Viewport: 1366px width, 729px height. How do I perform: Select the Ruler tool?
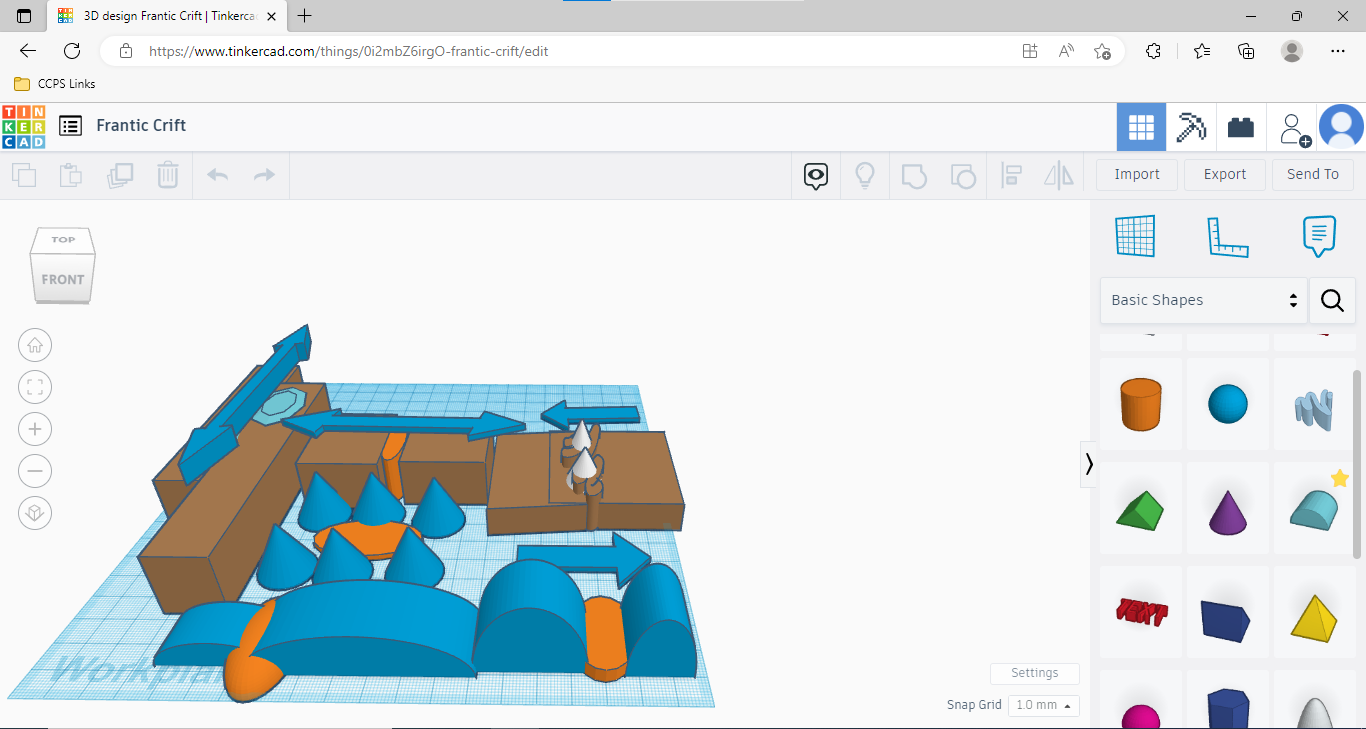(1228, 236)
